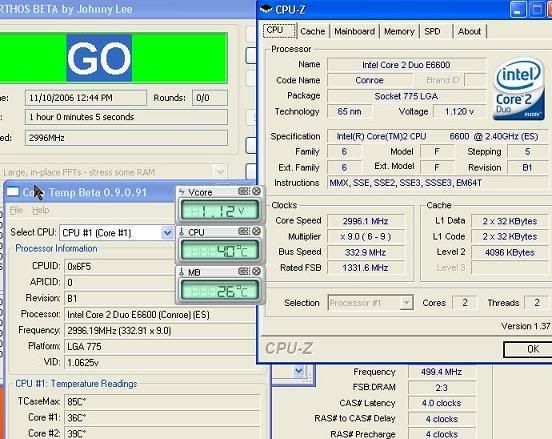
Task: Minimize the CPU-Z window
Action: [518, 10]
